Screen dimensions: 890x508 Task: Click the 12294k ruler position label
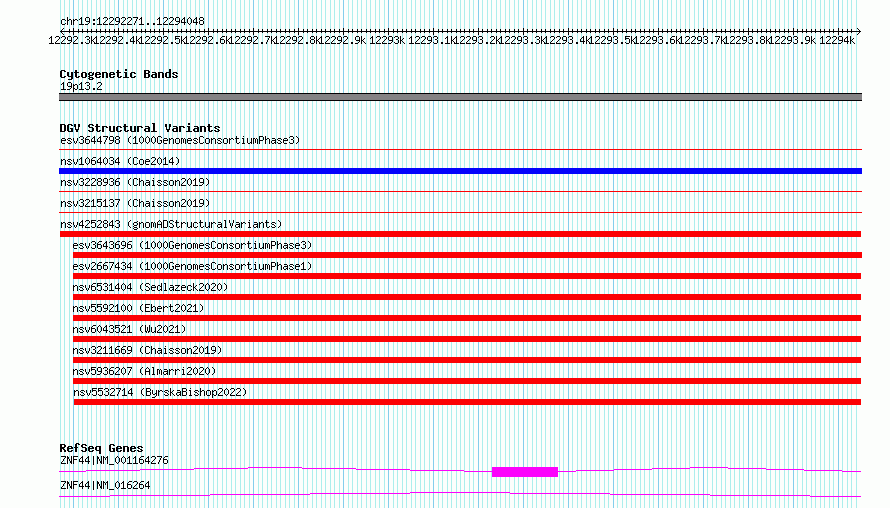pyautogui.click(x=837, y=40)
